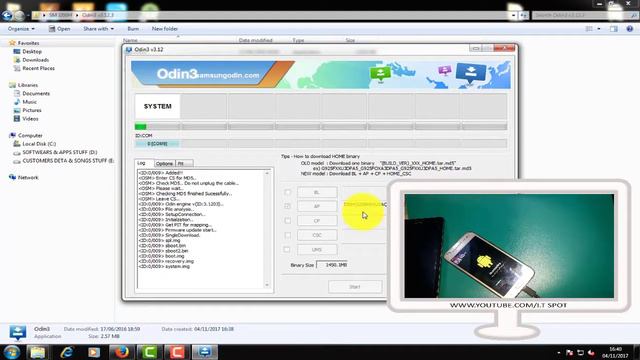Open the change view options dropdown
This screenshot has width=640, height=360.
pos(599,29)
